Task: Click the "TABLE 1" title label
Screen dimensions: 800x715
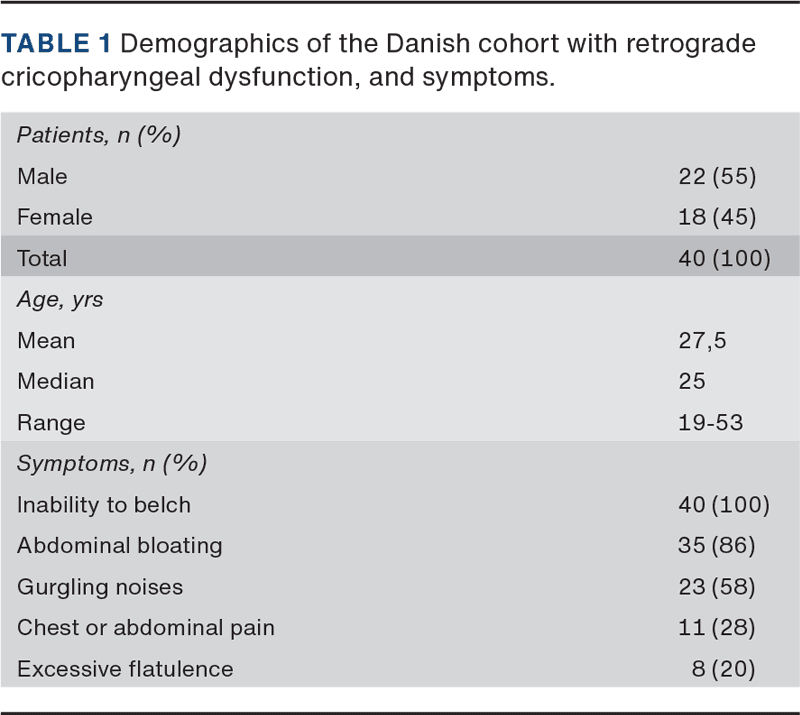Action: 58,45
